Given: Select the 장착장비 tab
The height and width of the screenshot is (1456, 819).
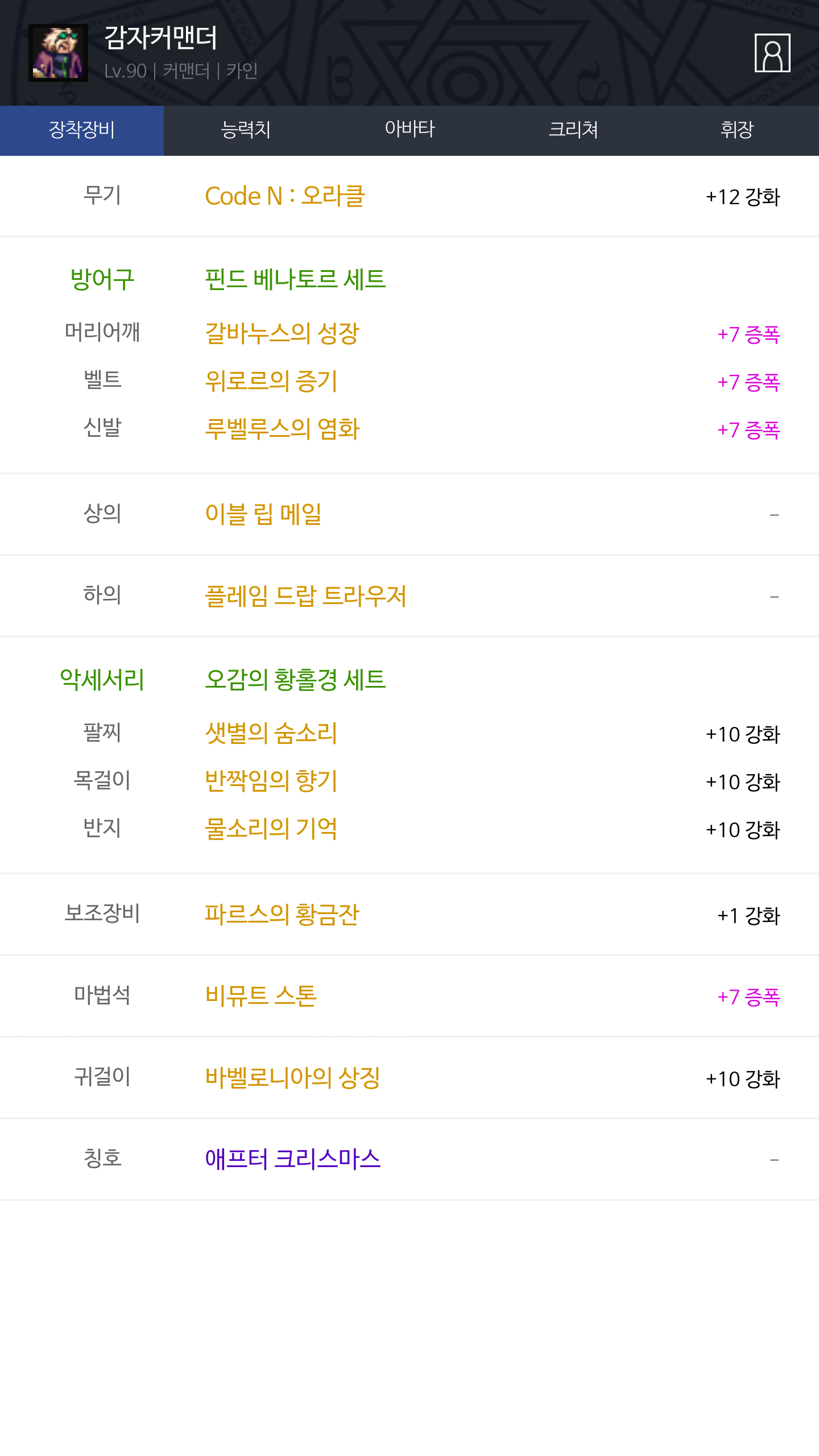Looking at the screenshot, I should [x=82, y=130].
